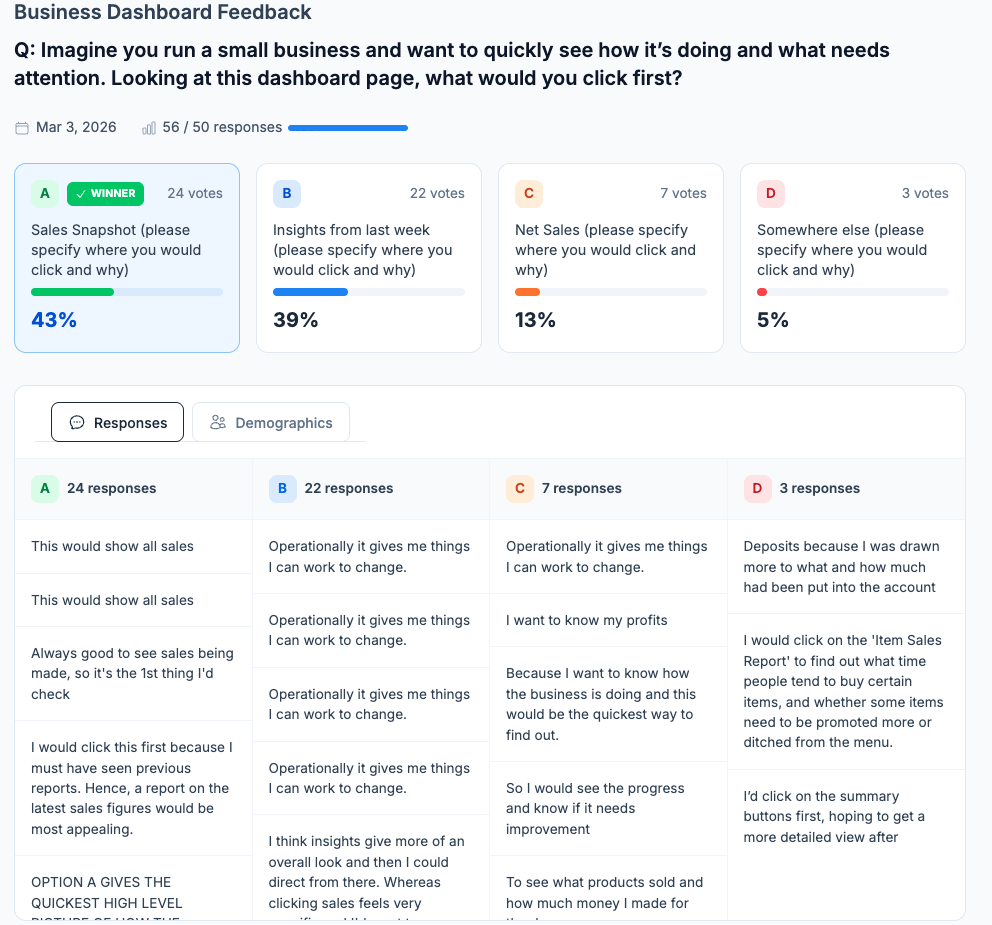Click the green A badge on the winning option

click(44, 192)
